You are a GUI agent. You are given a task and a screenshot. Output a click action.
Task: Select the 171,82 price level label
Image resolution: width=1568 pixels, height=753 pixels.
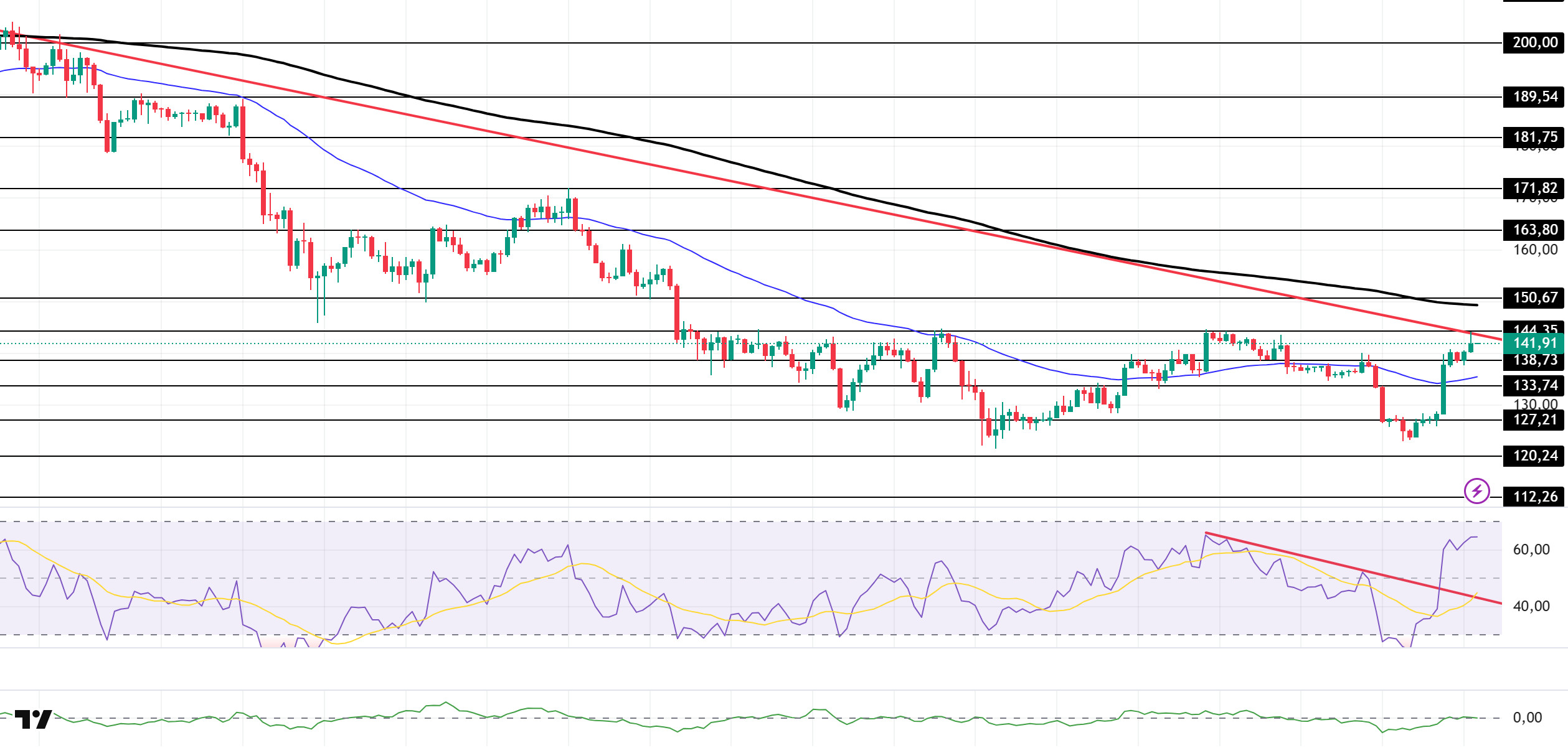click(1535, 189)
